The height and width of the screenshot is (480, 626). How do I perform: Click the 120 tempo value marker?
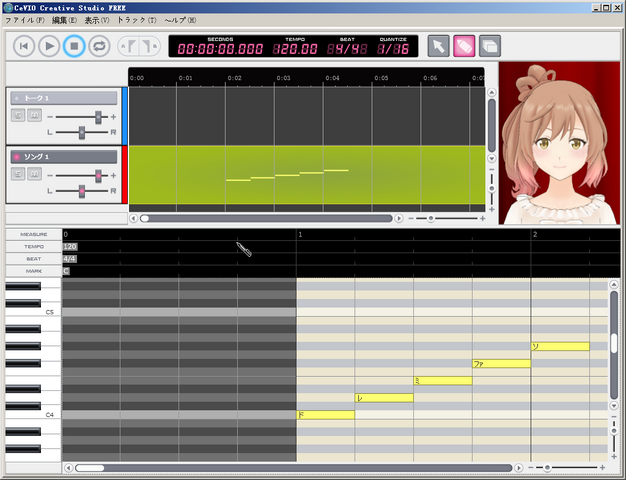click(69, 247)
